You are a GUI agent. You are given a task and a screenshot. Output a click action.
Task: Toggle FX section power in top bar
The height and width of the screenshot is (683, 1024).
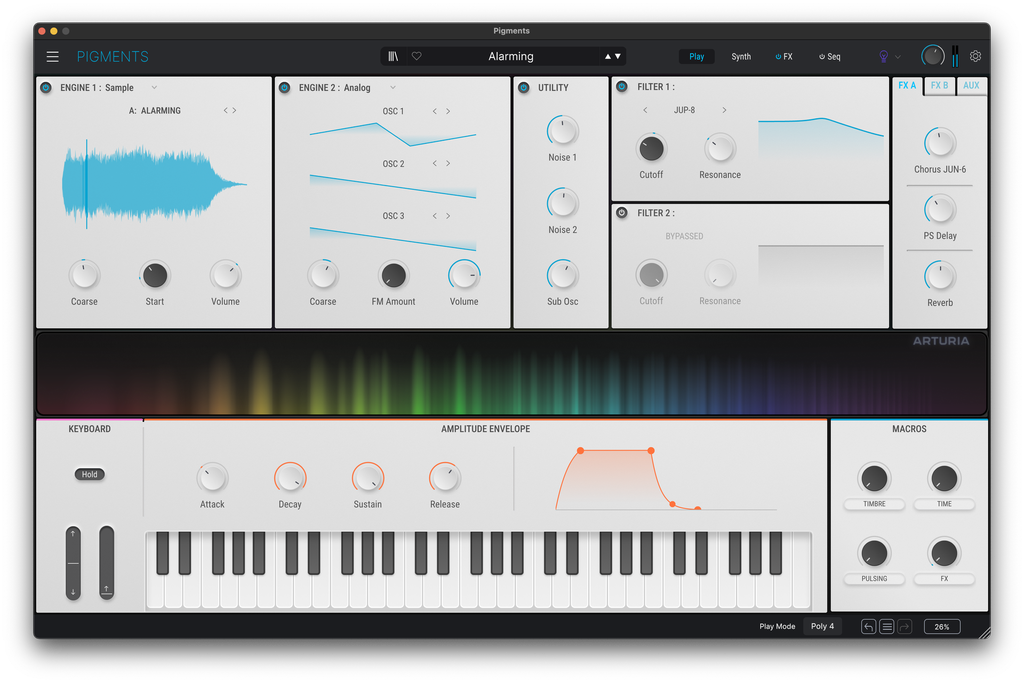tap(778, 57)
